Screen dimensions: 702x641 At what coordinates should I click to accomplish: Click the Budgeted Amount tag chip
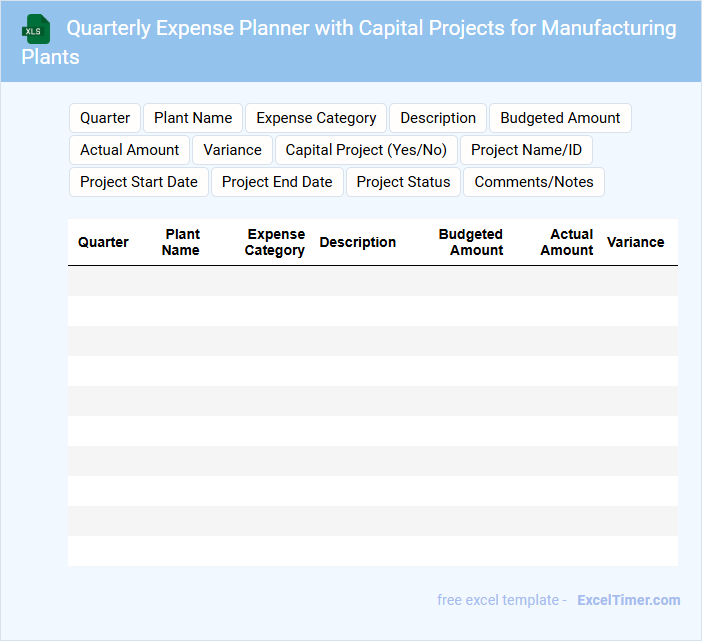click(560, 118)
